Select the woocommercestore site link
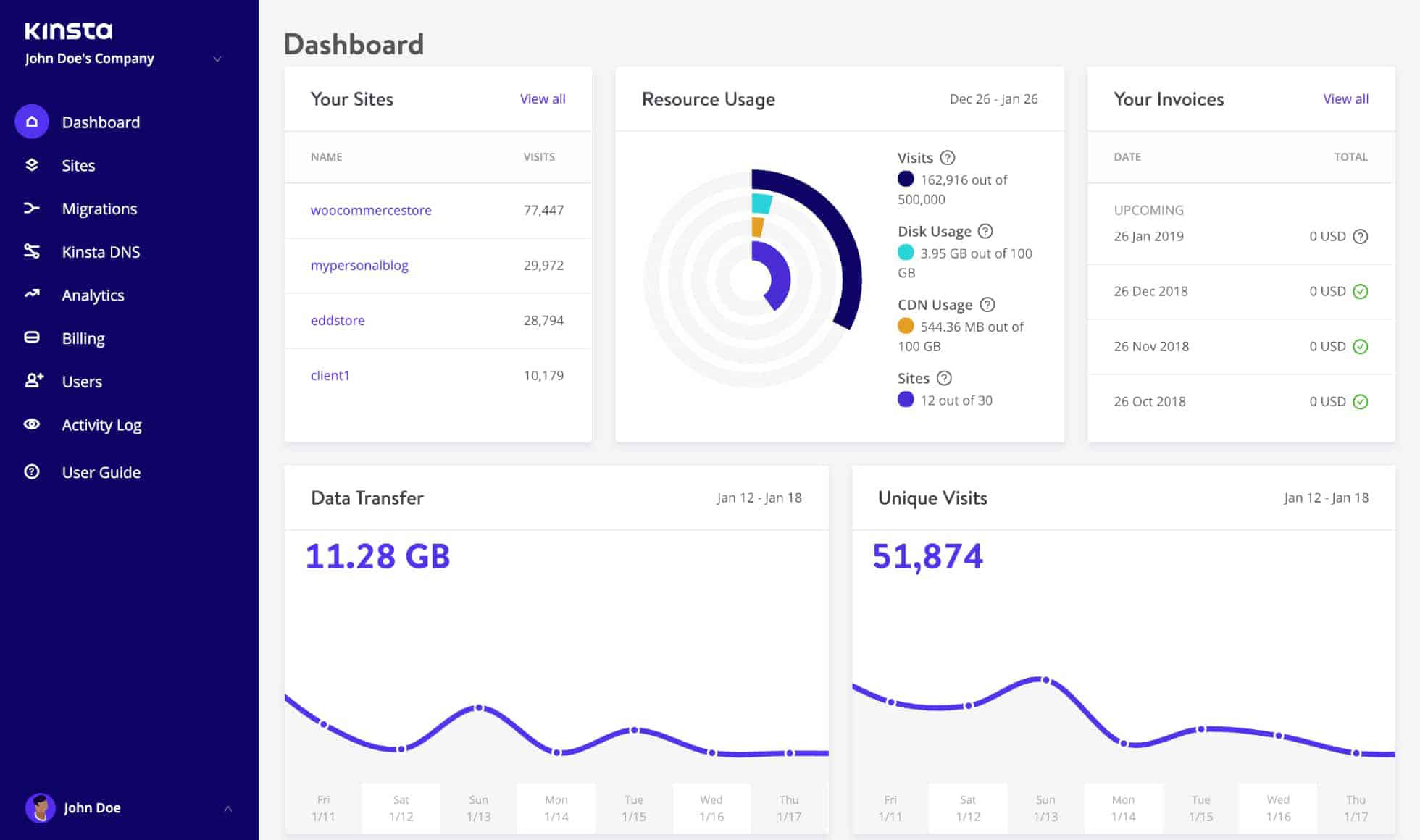1420x840 pixels. tap(370, 210)
